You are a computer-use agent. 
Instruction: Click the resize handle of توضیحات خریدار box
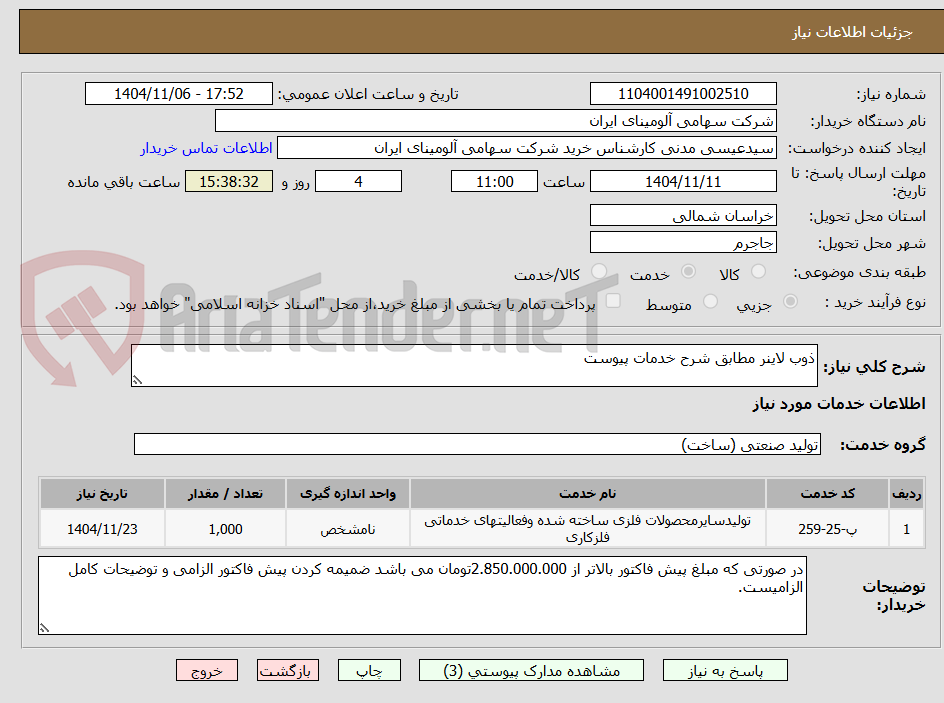tap(44, 628)
